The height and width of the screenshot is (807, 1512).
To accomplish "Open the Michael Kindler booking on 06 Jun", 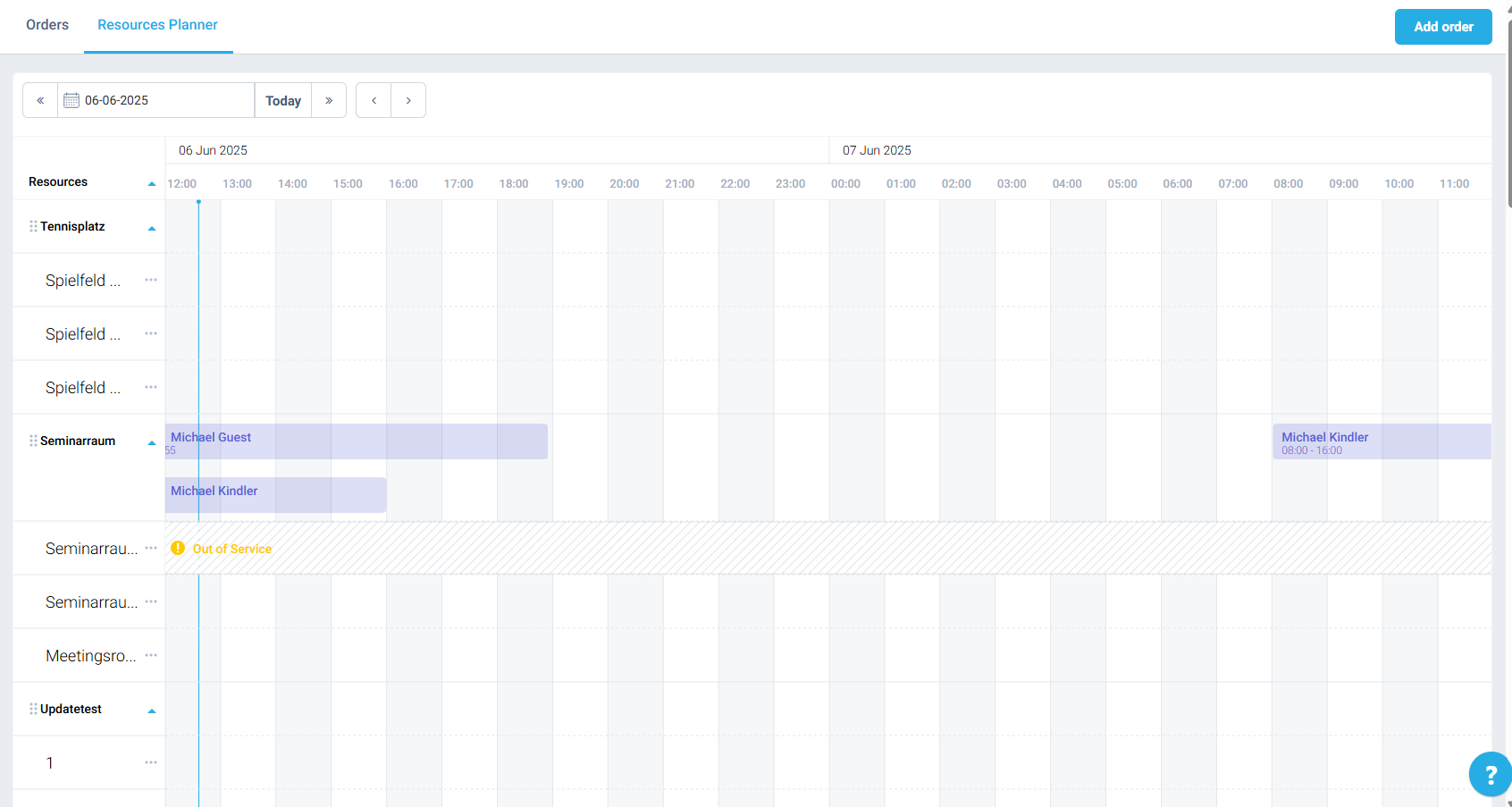I will tap(276, 495).
